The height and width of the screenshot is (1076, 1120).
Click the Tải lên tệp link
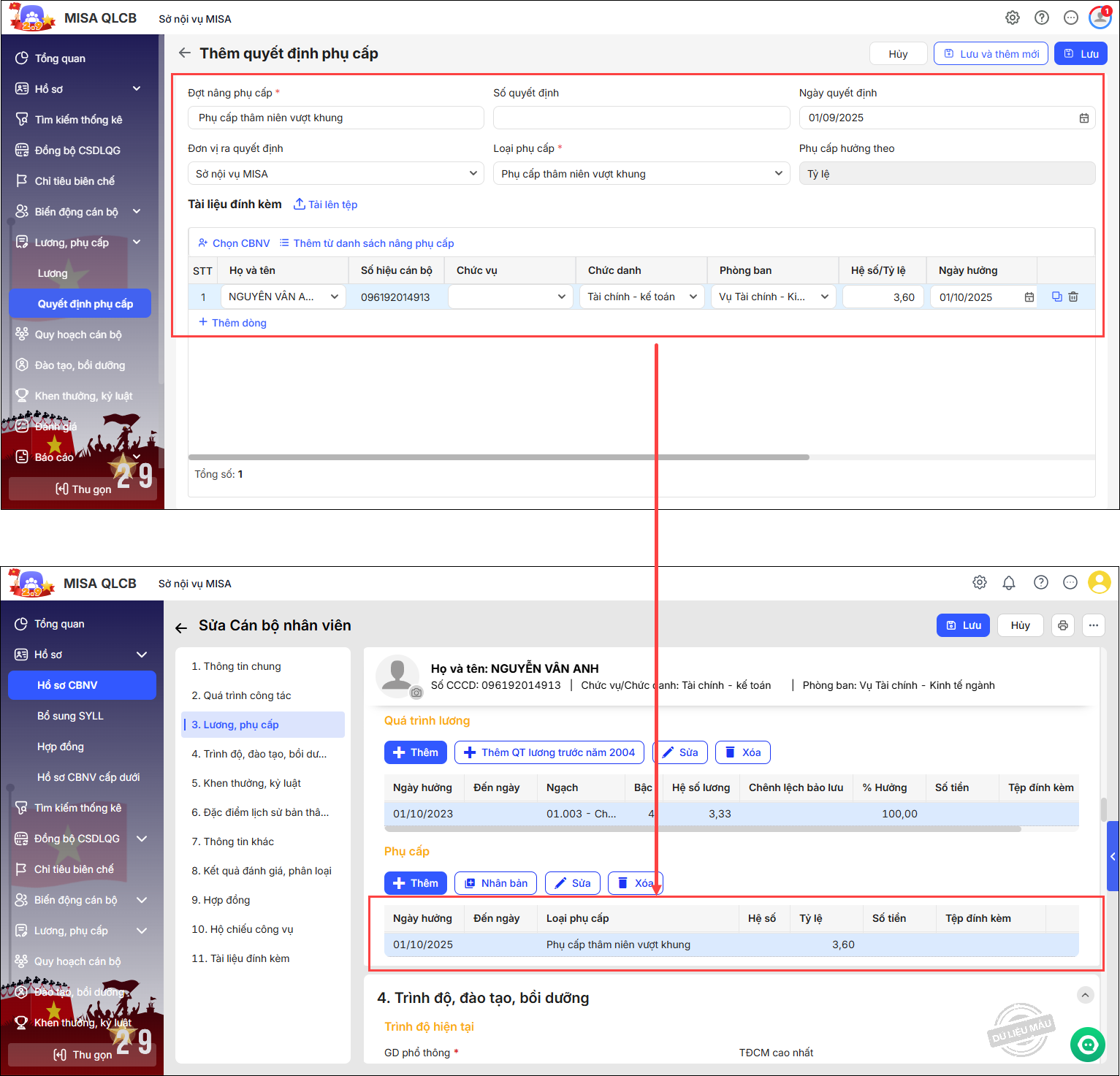[326, 205]
